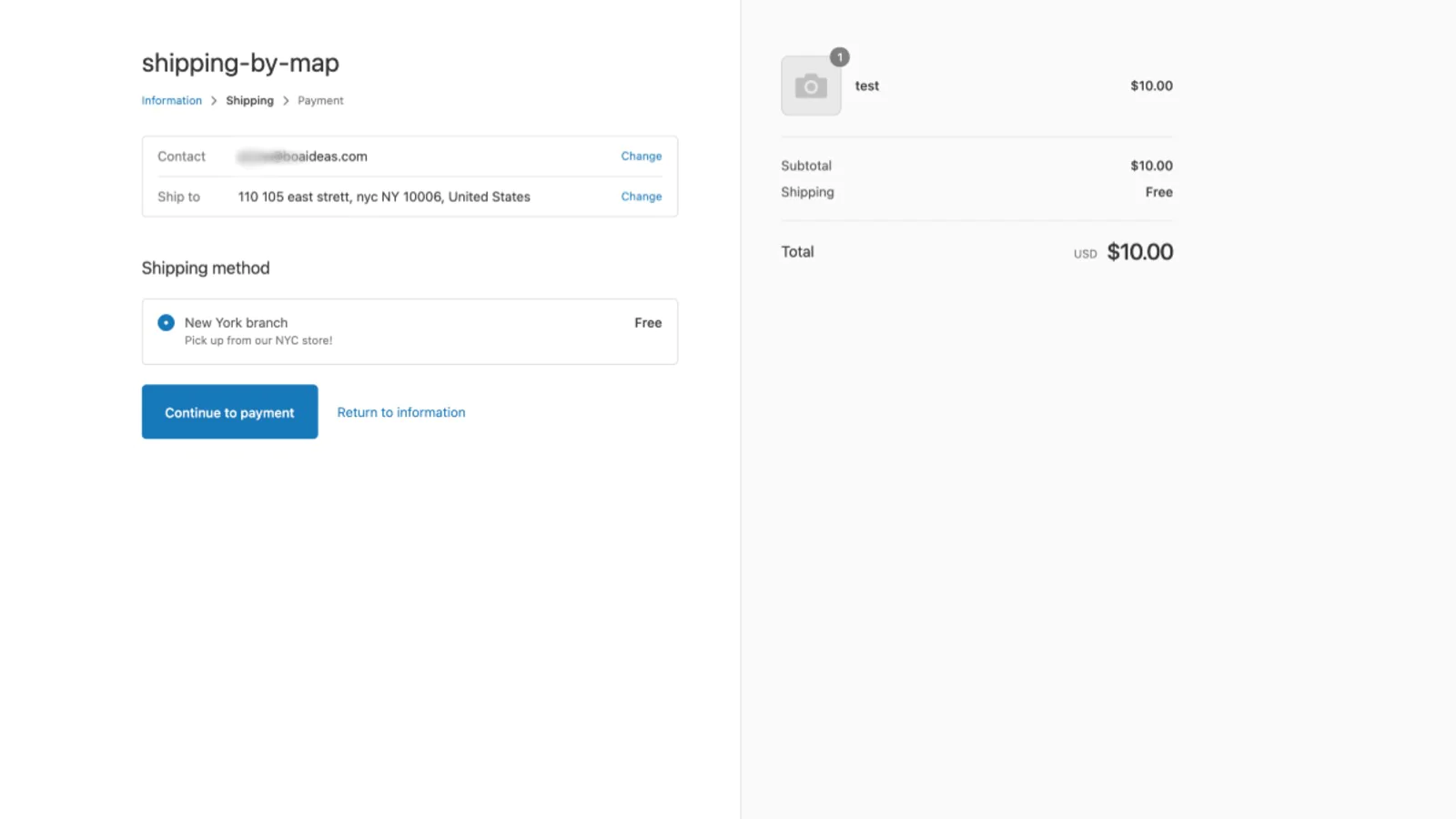Click the quantity badge on product thumbnail

[840, 57]
